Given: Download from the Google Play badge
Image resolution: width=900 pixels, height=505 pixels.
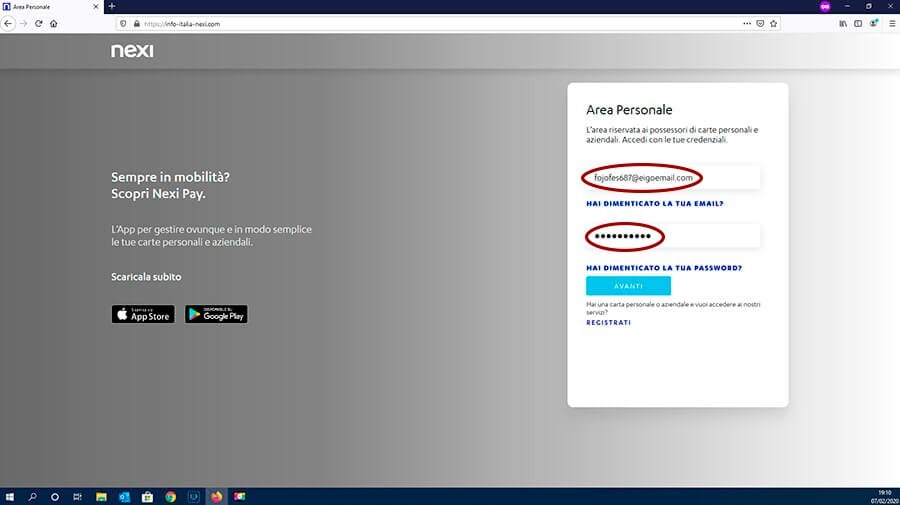Looking at the screenshot, I should tap(216, 314).
